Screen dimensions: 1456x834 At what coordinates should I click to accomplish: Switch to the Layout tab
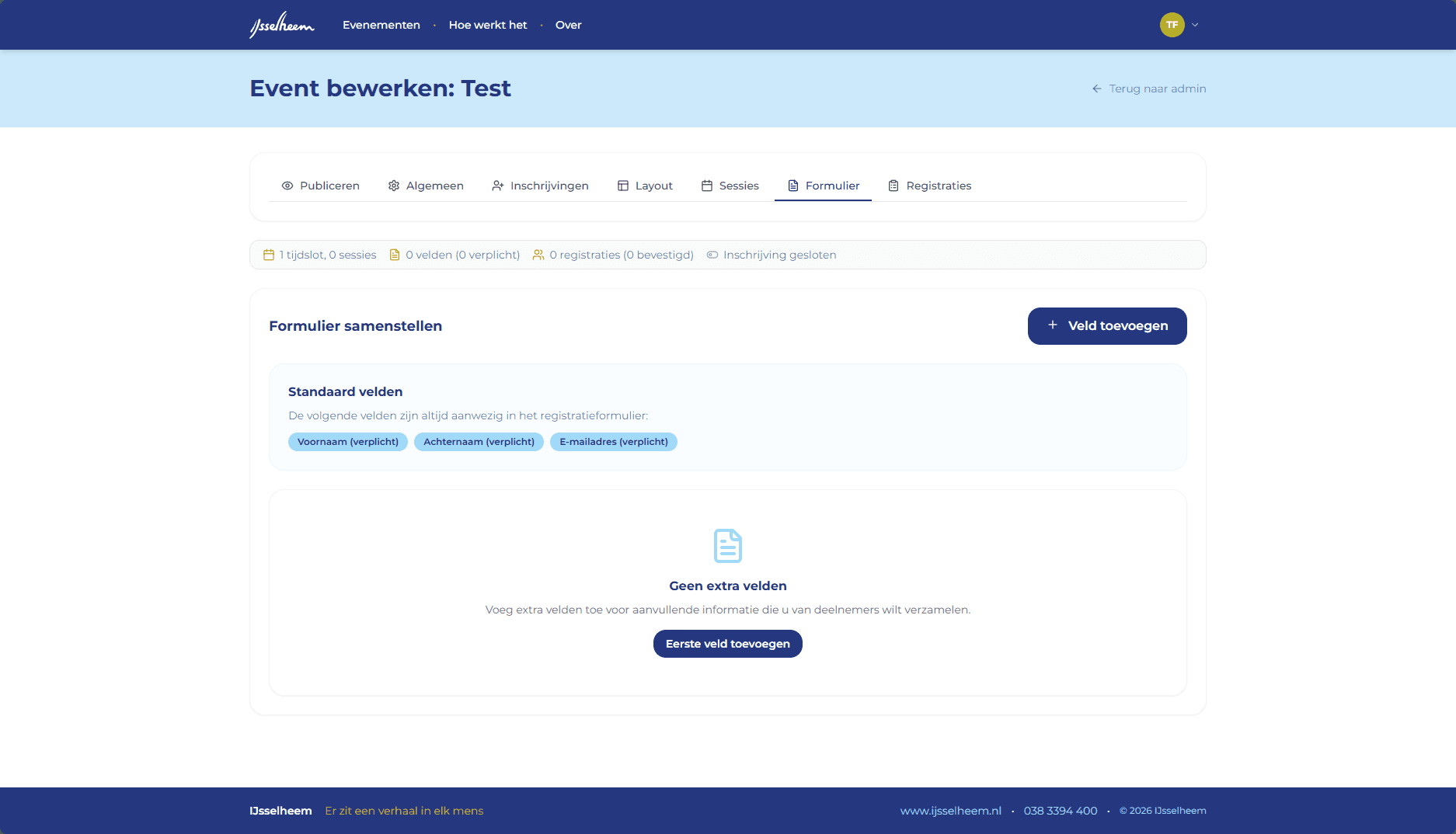point(645,186)
